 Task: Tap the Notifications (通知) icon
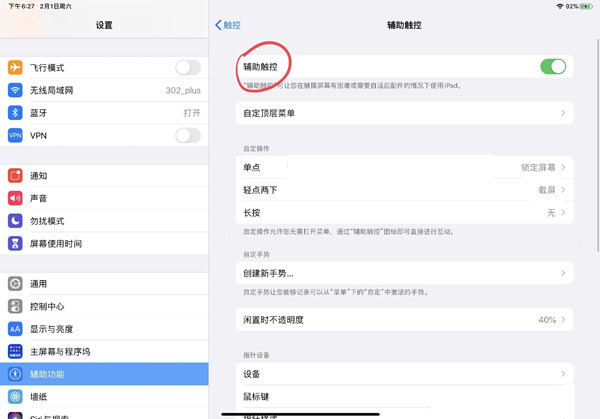pyautogui.click(x=15, y=176)
